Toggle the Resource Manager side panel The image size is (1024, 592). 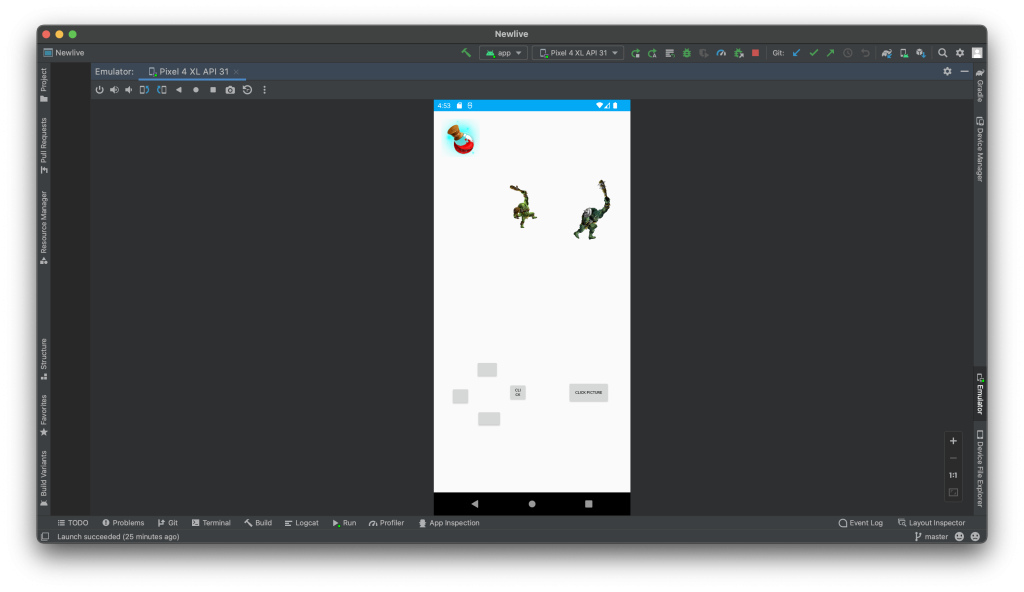[x=44, y=227]
